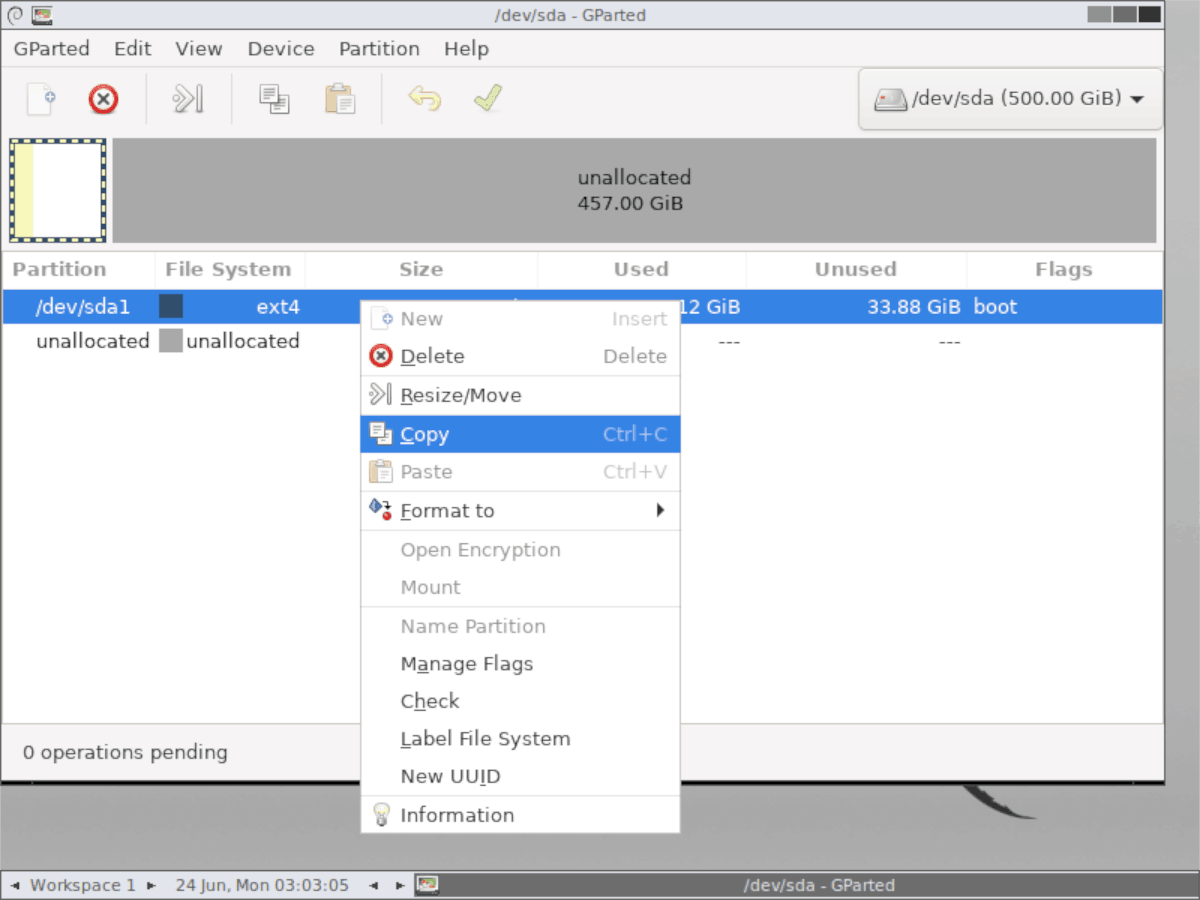Select New UUID from the context menu
The image size is (1200, 900).
pyautogui.click(x=450, y=776)
